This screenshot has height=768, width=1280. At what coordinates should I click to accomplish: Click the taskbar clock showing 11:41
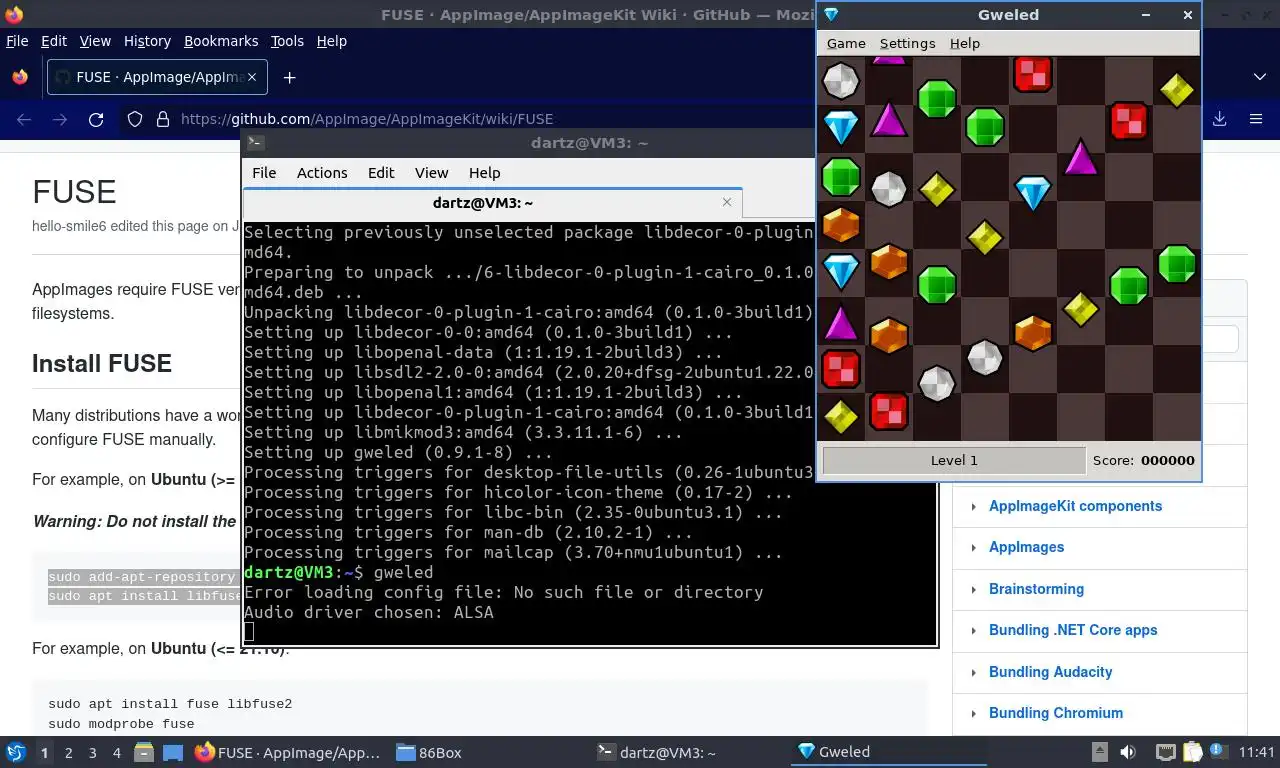1256,752
